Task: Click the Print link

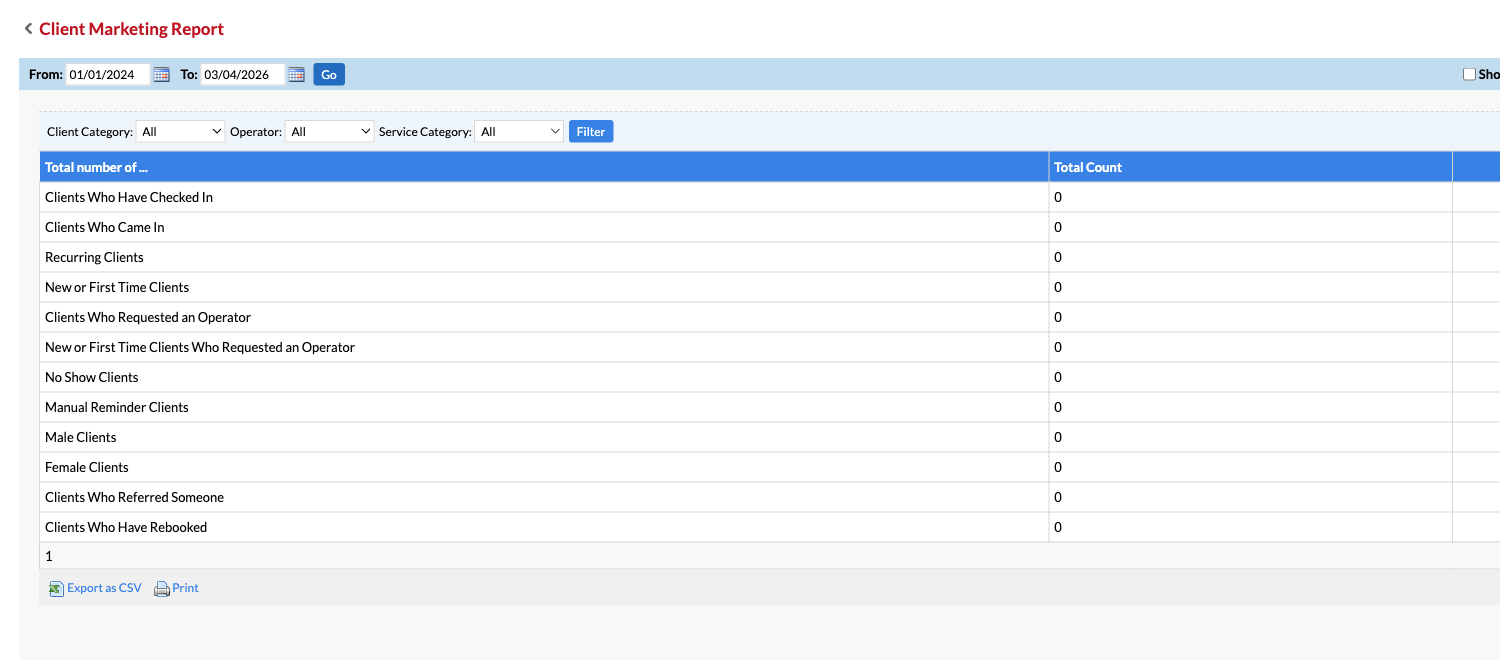Action: click(x=184, y=588)
